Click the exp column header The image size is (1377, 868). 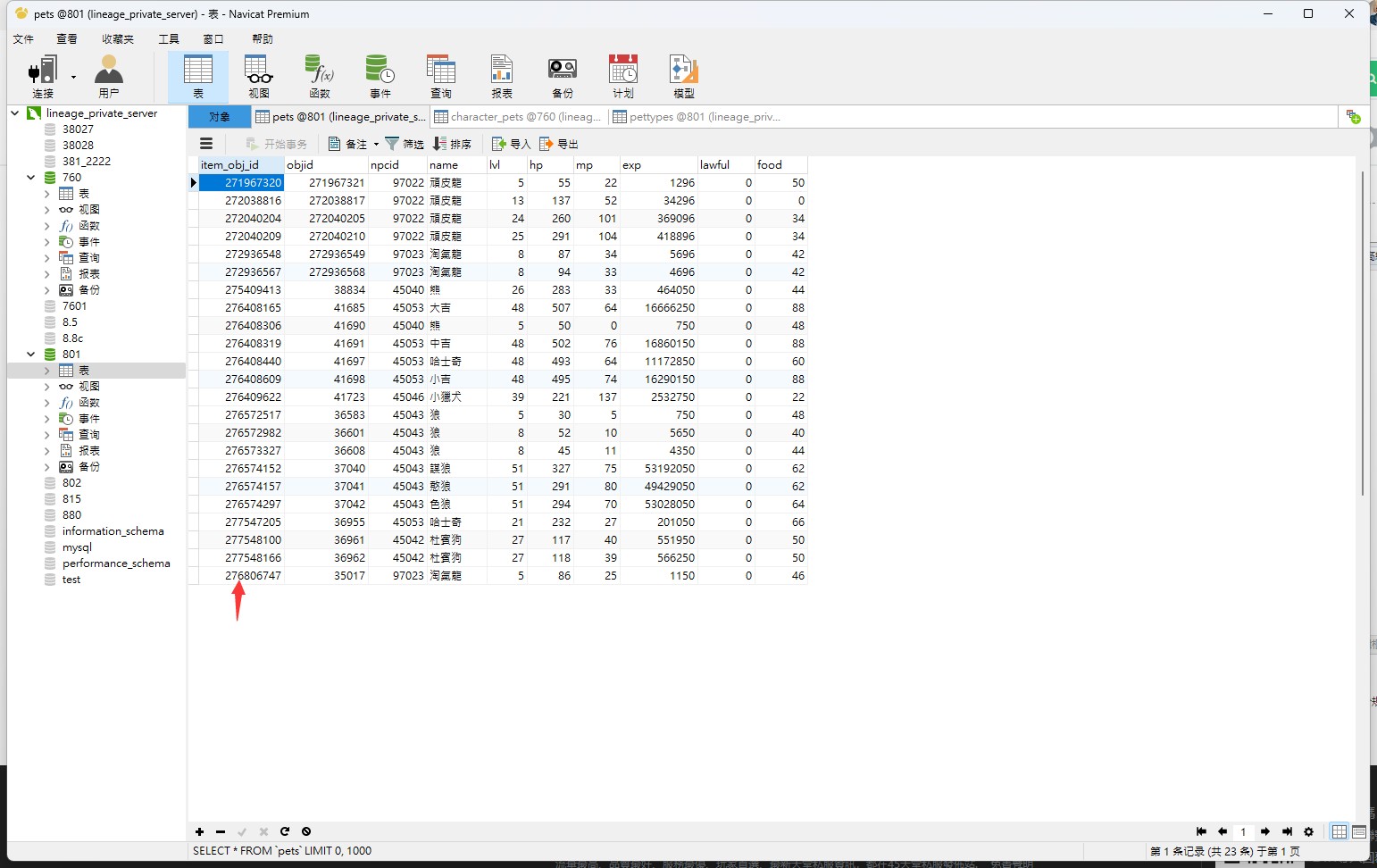(x=658, y=165)
